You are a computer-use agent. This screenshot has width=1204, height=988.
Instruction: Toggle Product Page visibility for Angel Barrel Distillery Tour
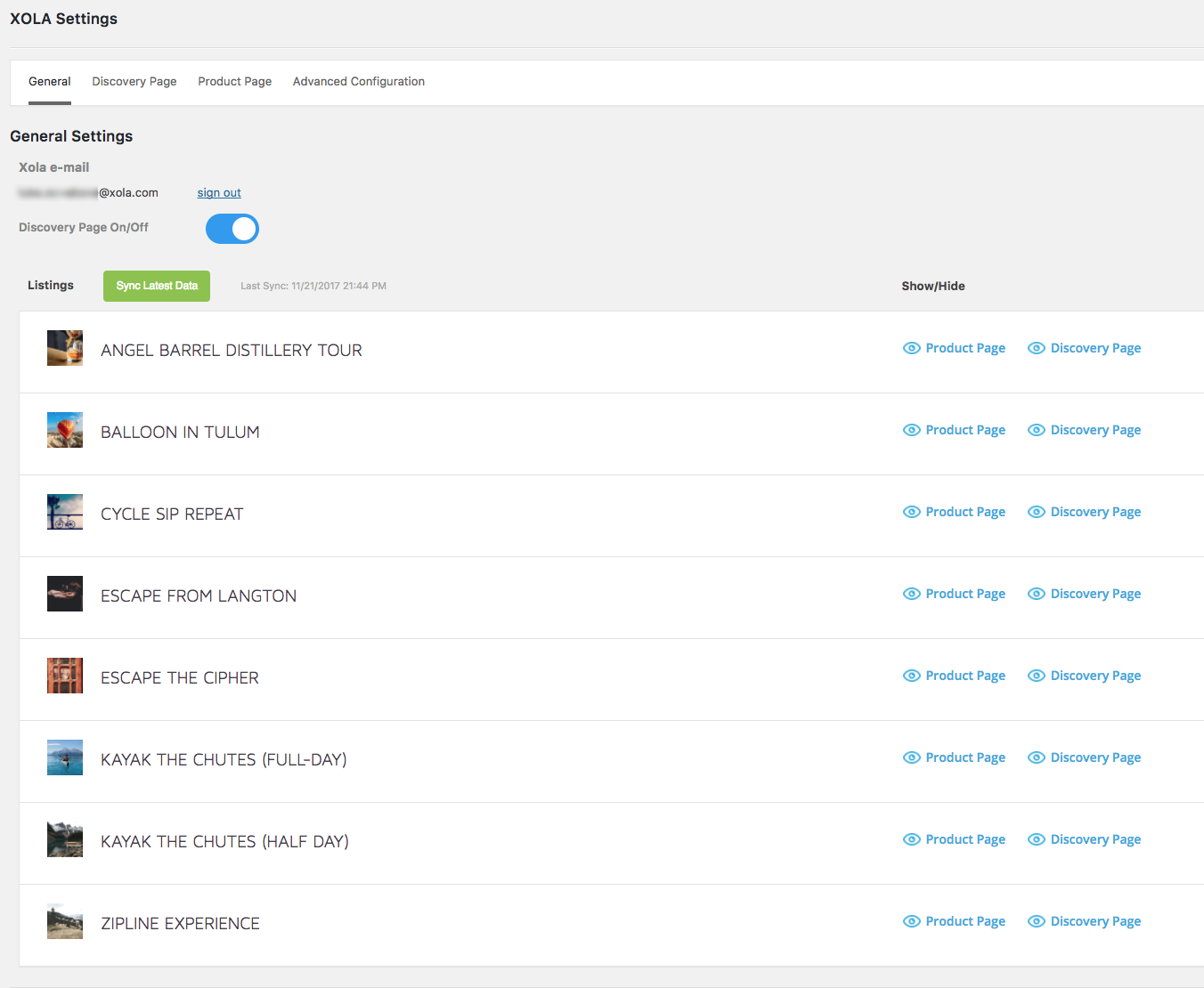tap(954, 348)
